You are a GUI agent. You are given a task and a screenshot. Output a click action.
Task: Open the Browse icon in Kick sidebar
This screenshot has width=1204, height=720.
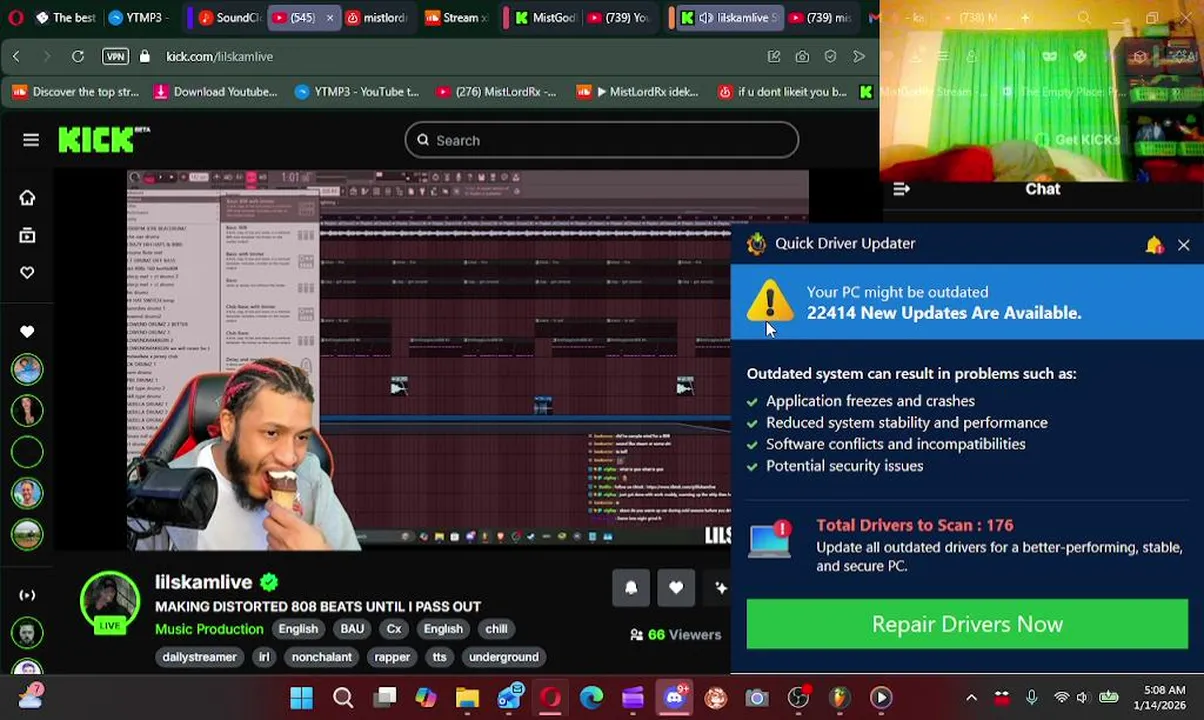point(27,235)
